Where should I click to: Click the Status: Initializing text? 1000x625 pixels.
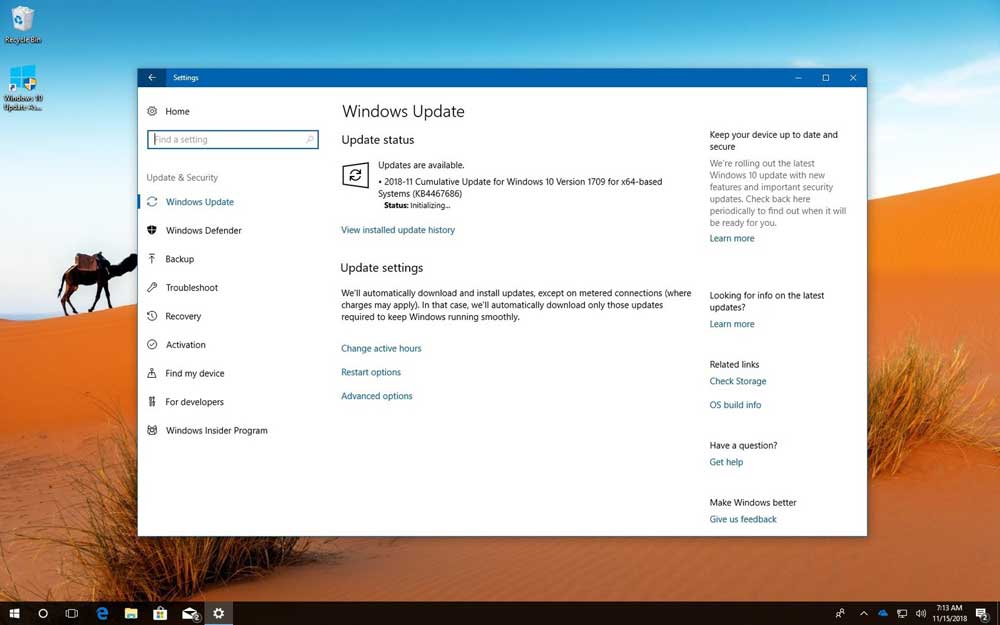pyautogui.click(x=417, y=205)
